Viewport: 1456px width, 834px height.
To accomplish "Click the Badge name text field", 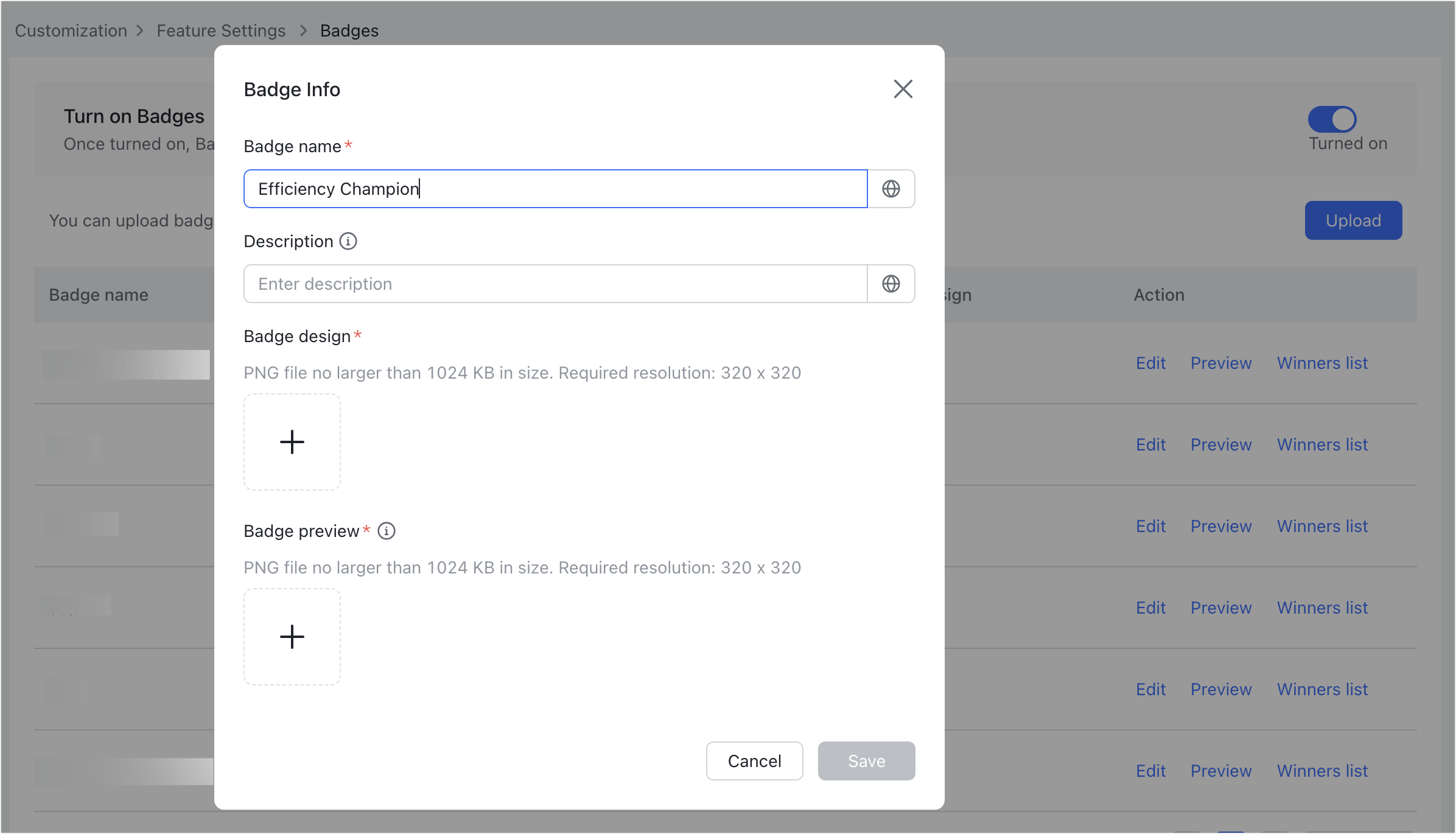I will [555, 189].
